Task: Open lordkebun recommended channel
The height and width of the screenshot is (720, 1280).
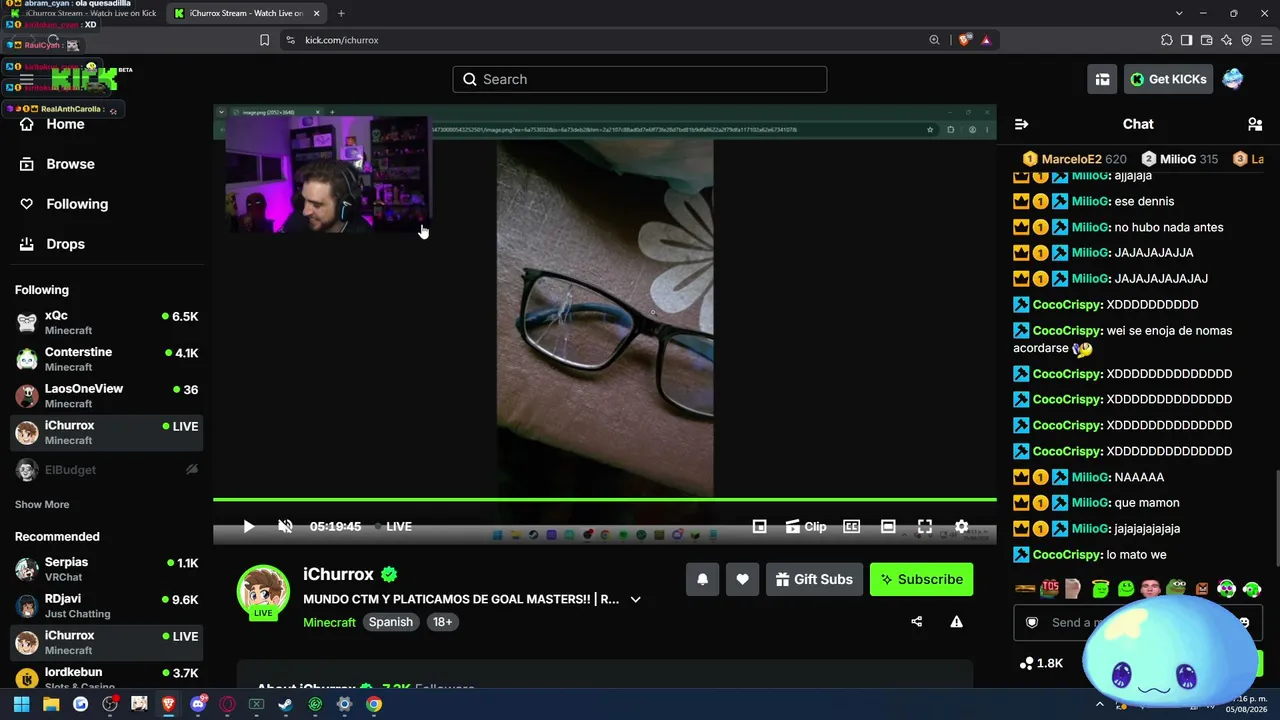Action: tap(107, 678)
